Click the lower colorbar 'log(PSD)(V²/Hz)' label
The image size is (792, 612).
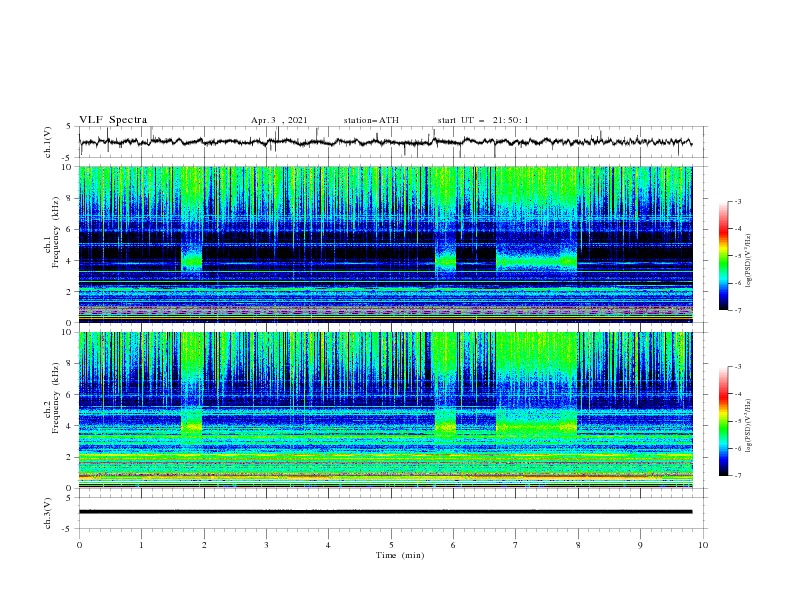tap(749, 425)
